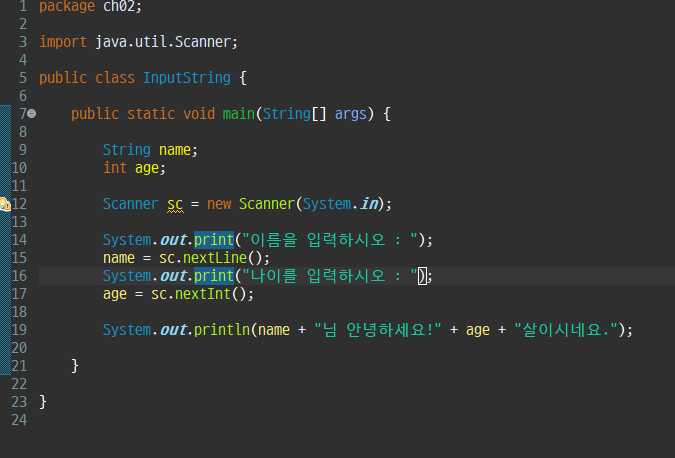
Task: Click the 'package' keyword on line 1
Action: (67, 6)
